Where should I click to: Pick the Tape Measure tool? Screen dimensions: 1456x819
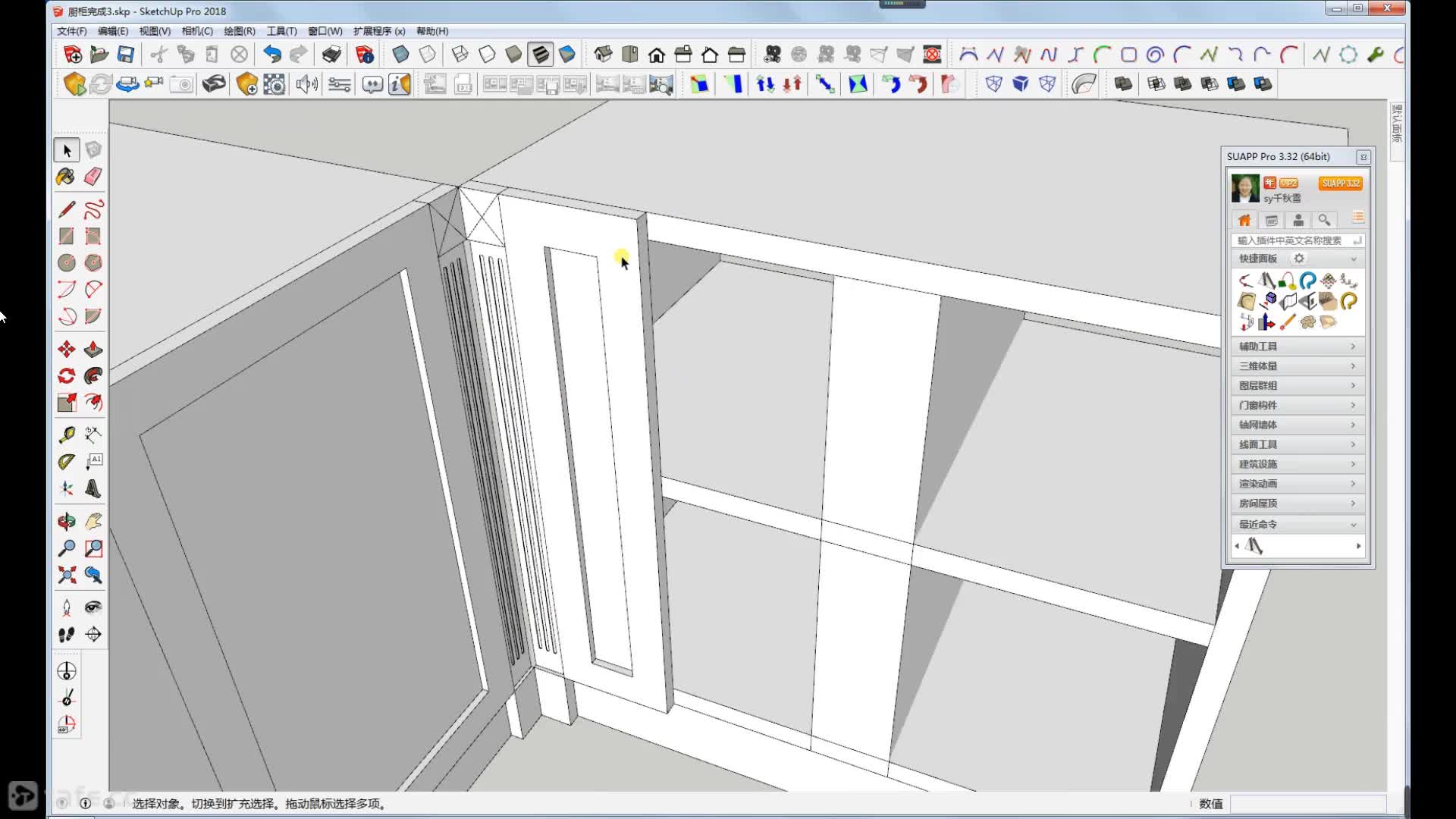coord(67,435)
